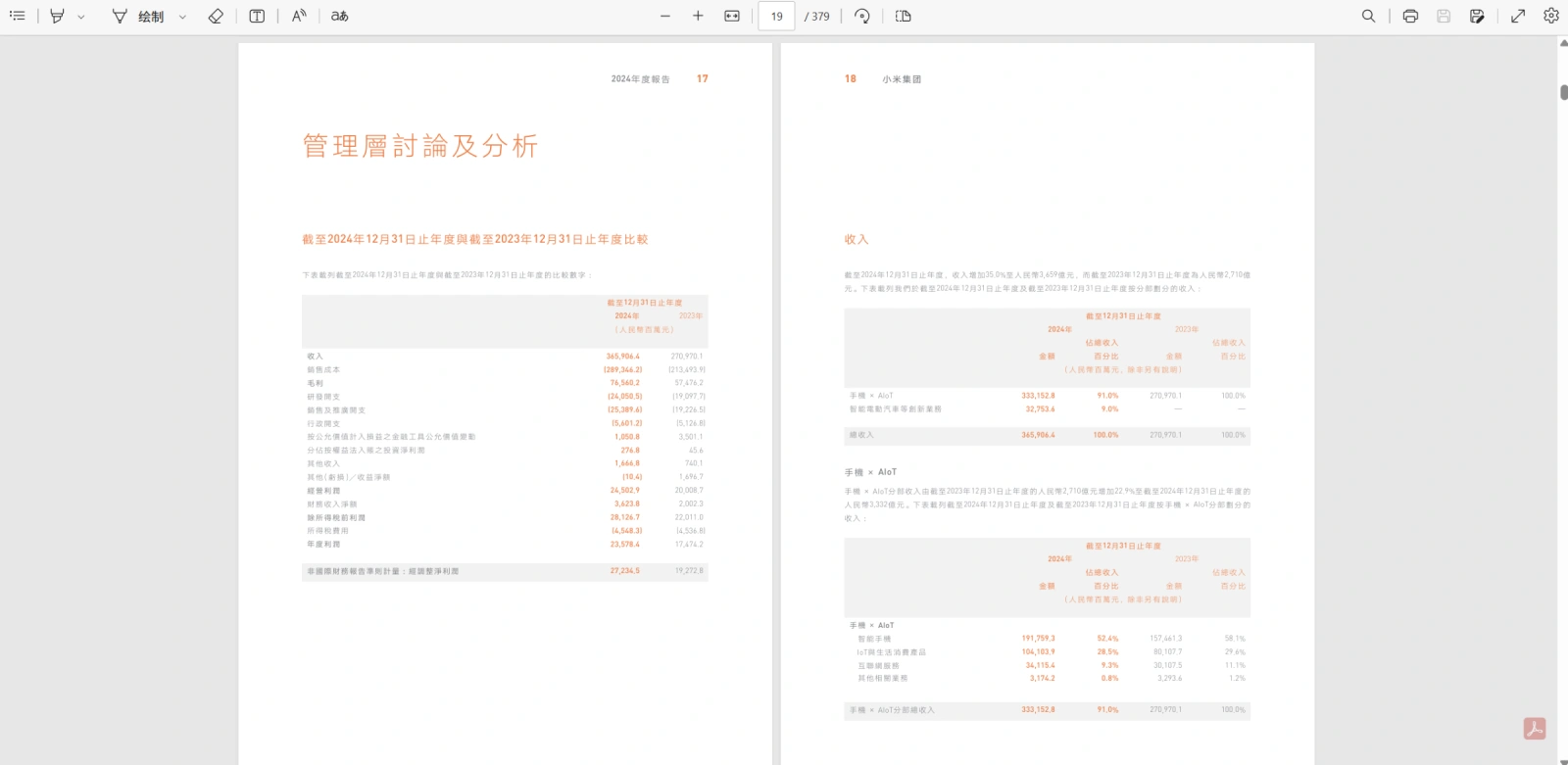
Task: Toggle the page view layout button
Action: click(904, 16)
